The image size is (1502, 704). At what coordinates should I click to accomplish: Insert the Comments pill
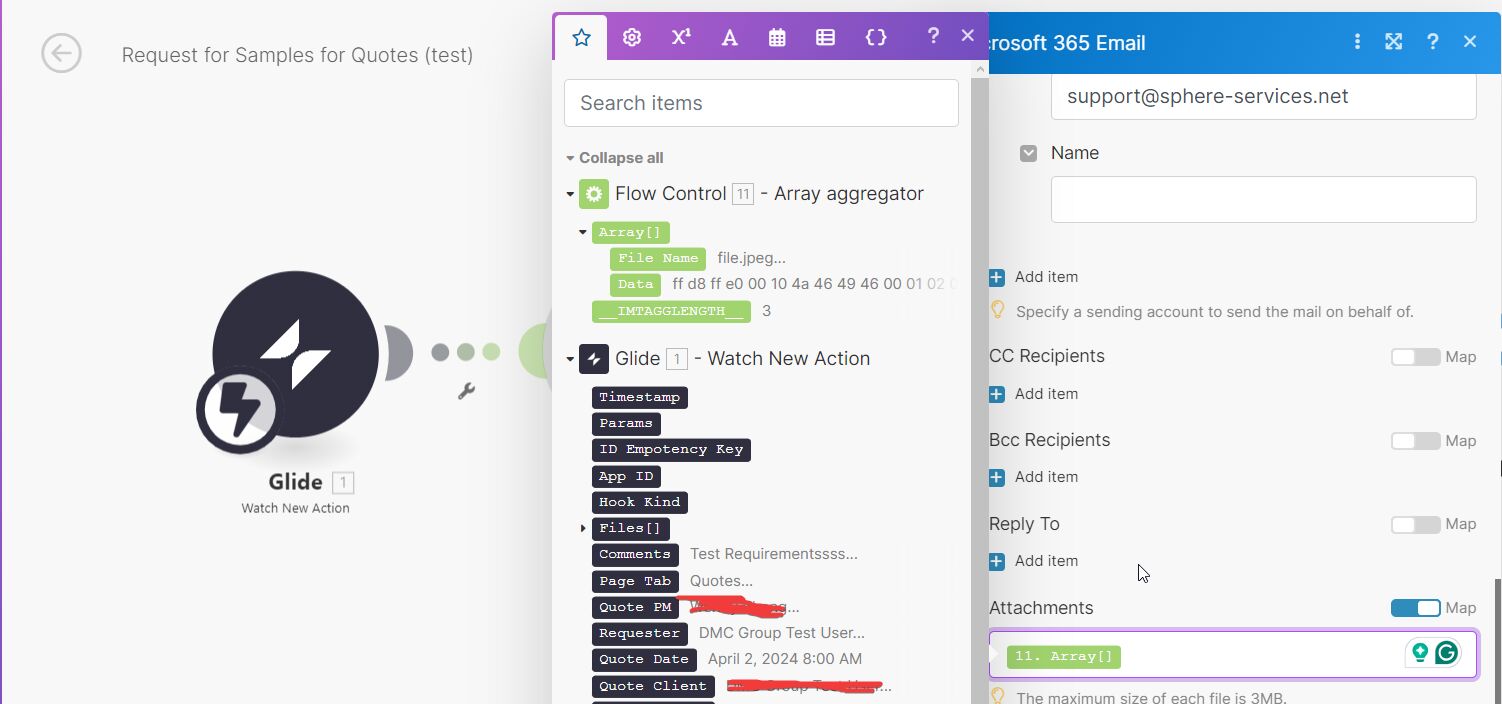click(x=635, y=554)
